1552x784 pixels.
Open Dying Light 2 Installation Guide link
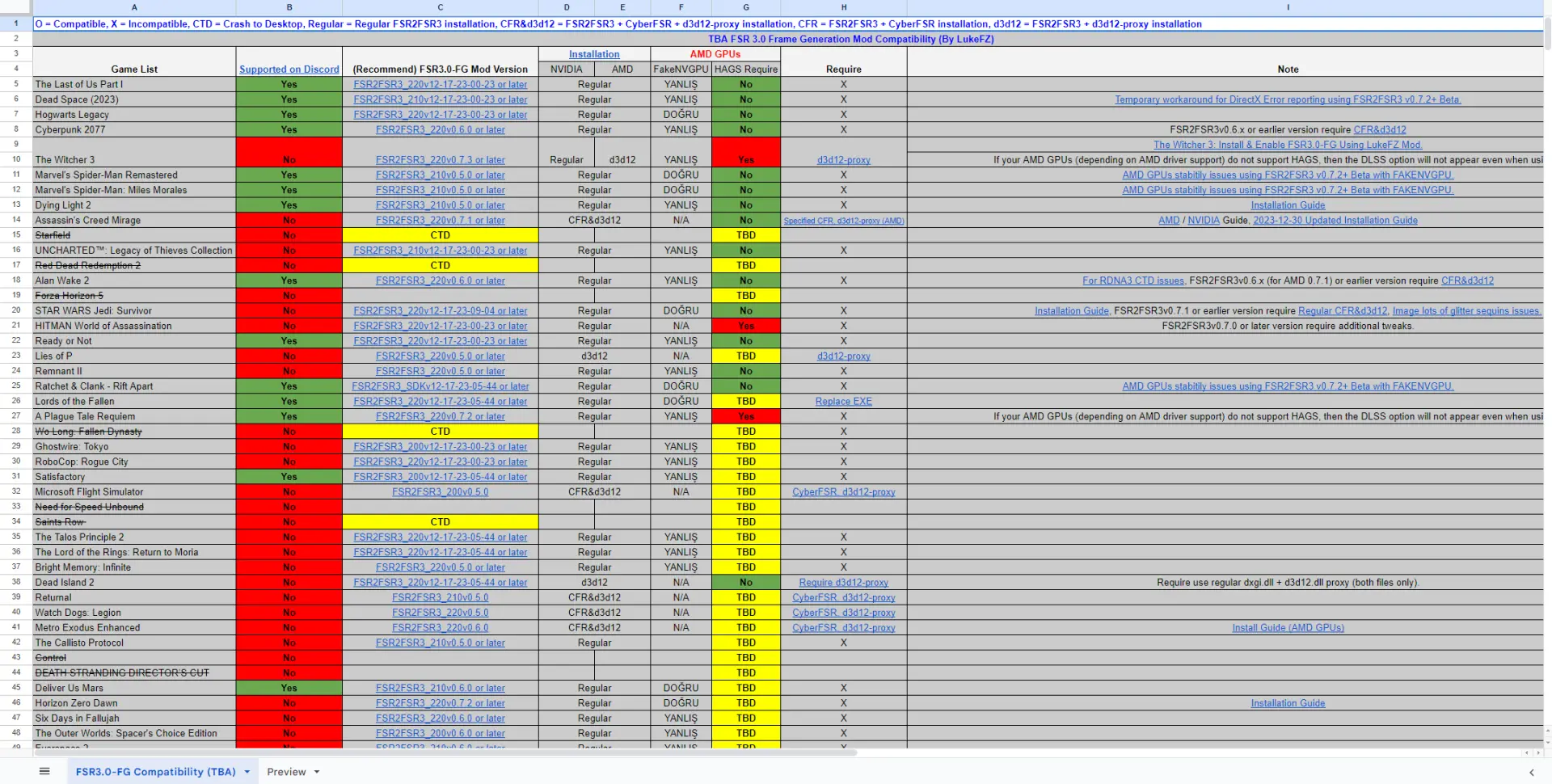1288,205
